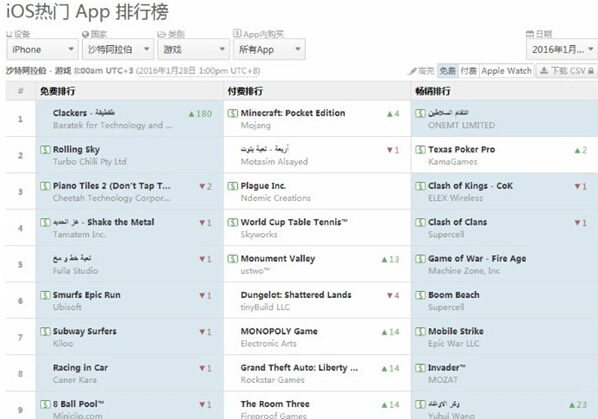Open The Room Three app link
The width and height of the screenshot is (598, 419).
click(275, 404)
